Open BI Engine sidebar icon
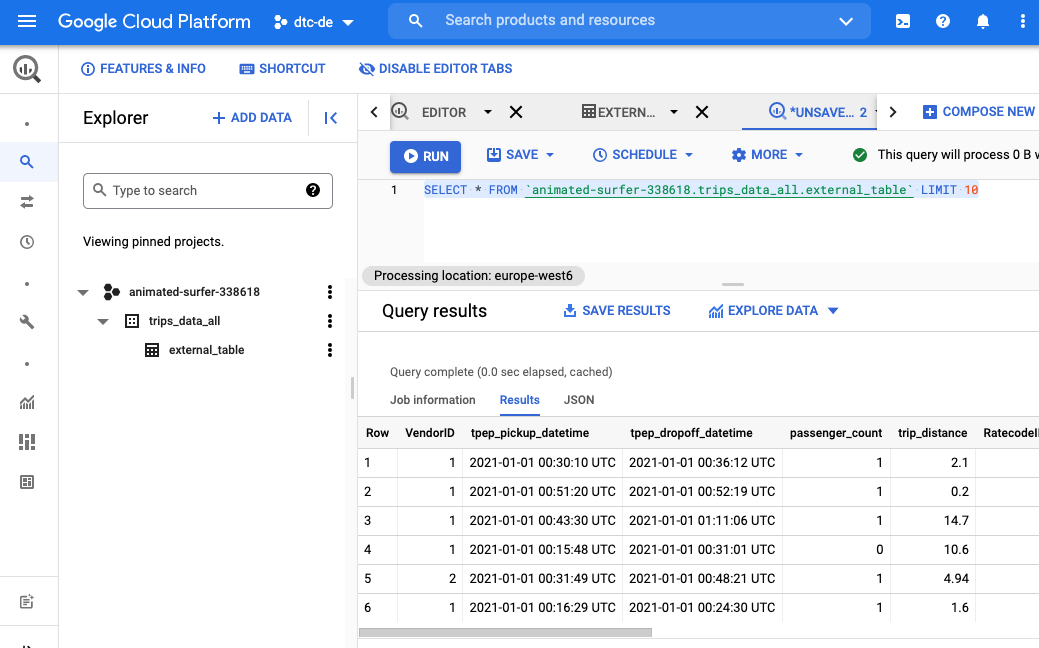Screen dimensions: 1039x648 (27, 482)
